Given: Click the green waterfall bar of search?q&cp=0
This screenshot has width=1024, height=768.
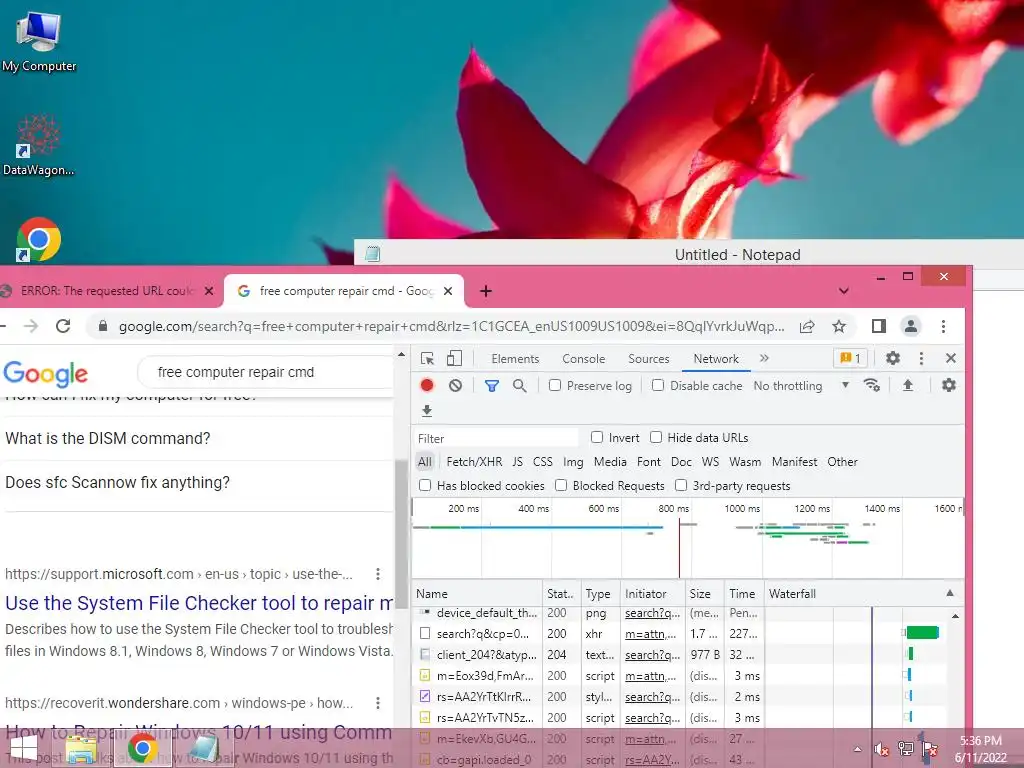Looking at the screenshot, I should [x=923, y=632].
